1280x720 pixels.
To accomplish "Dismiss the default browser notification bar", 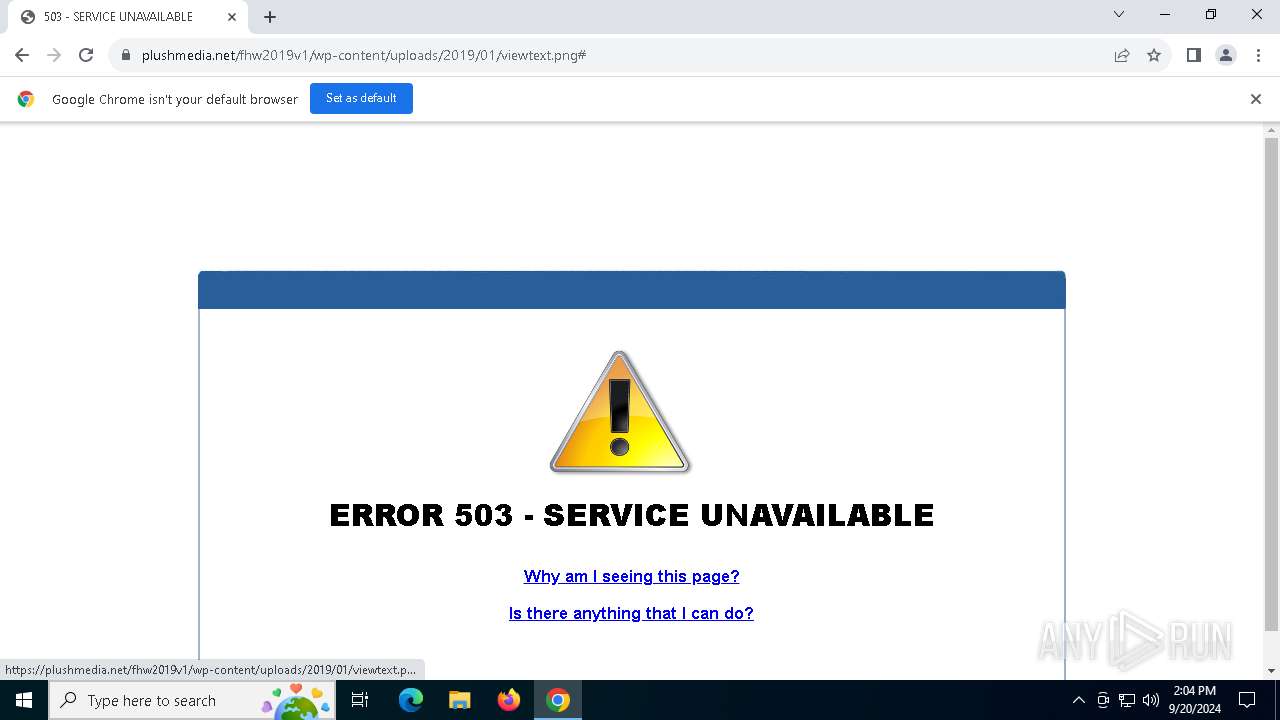I will click(1256, 99).
